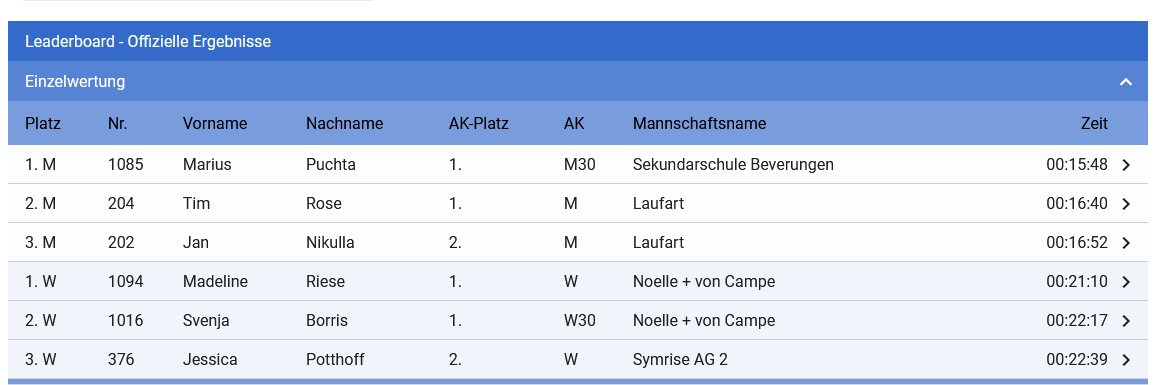Open details arrow for Madeline Riese
1155x385 pixels.
(x=1126, y=282)
